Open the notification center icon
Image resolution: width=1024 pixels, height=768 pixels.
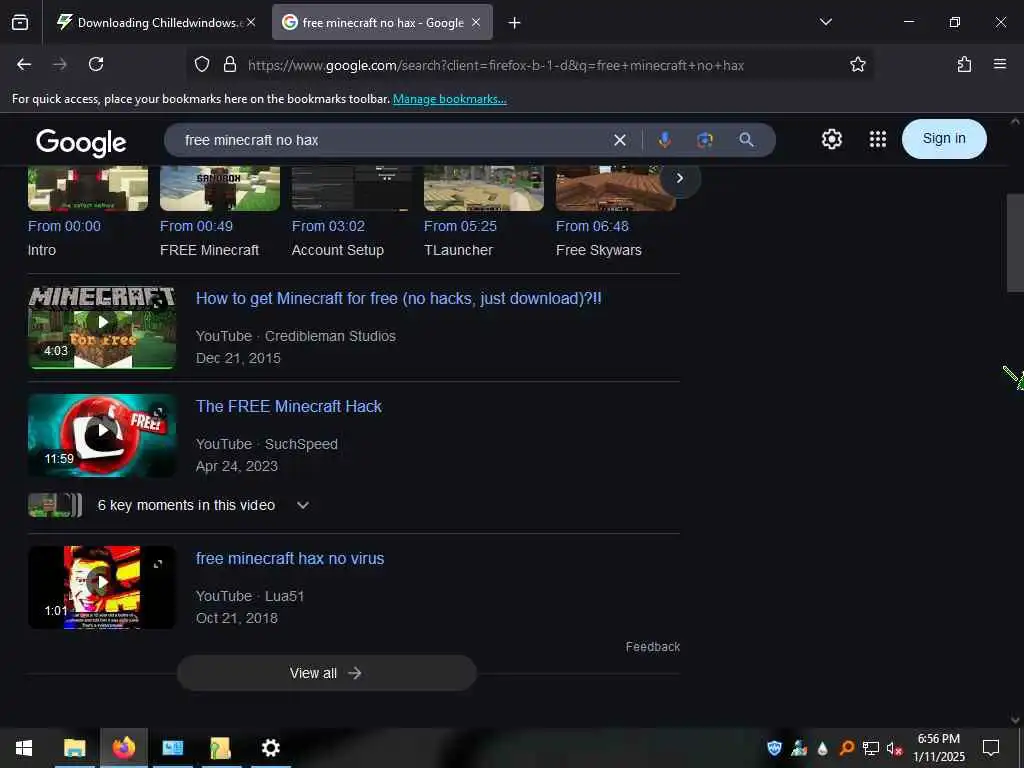pyautogui.click(x=991, y=748)
